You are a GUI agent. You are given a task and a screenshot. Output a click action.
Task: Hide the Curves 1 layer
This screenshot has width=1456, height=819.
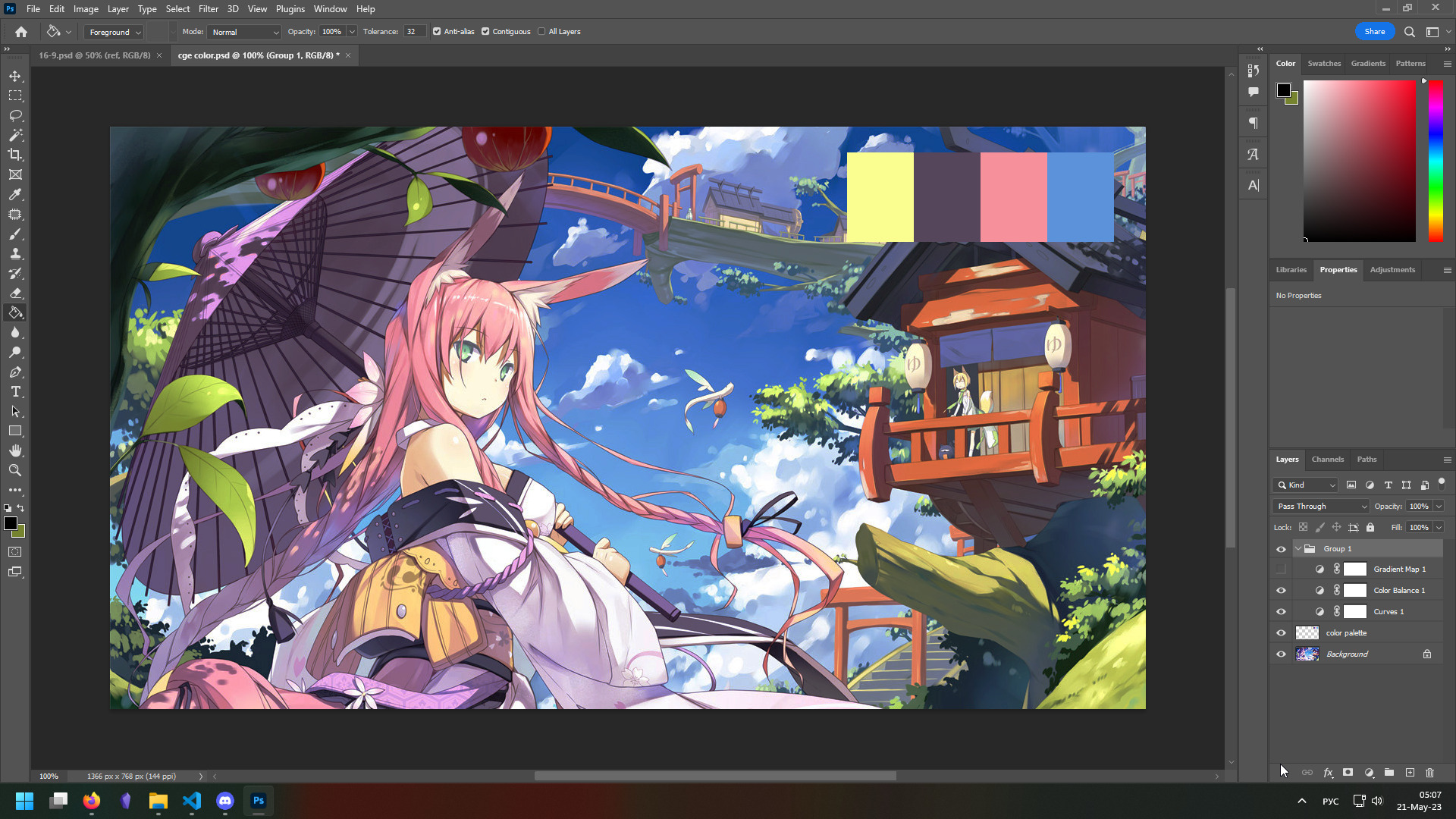coord(1281,612)
